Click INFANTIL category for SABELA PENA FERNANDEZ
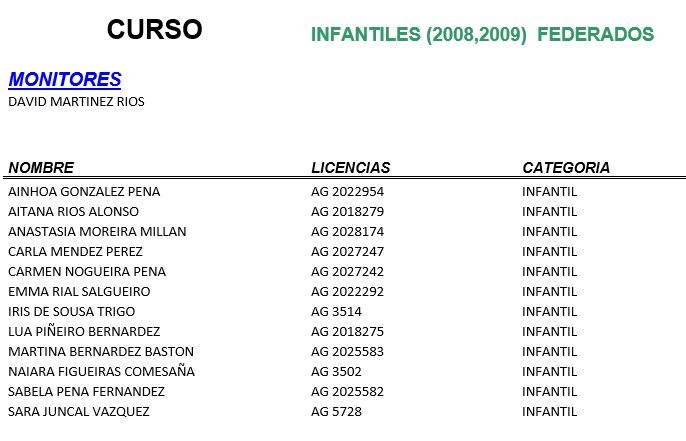Viewport: 686px width, 441px height. tap(550, 392)
